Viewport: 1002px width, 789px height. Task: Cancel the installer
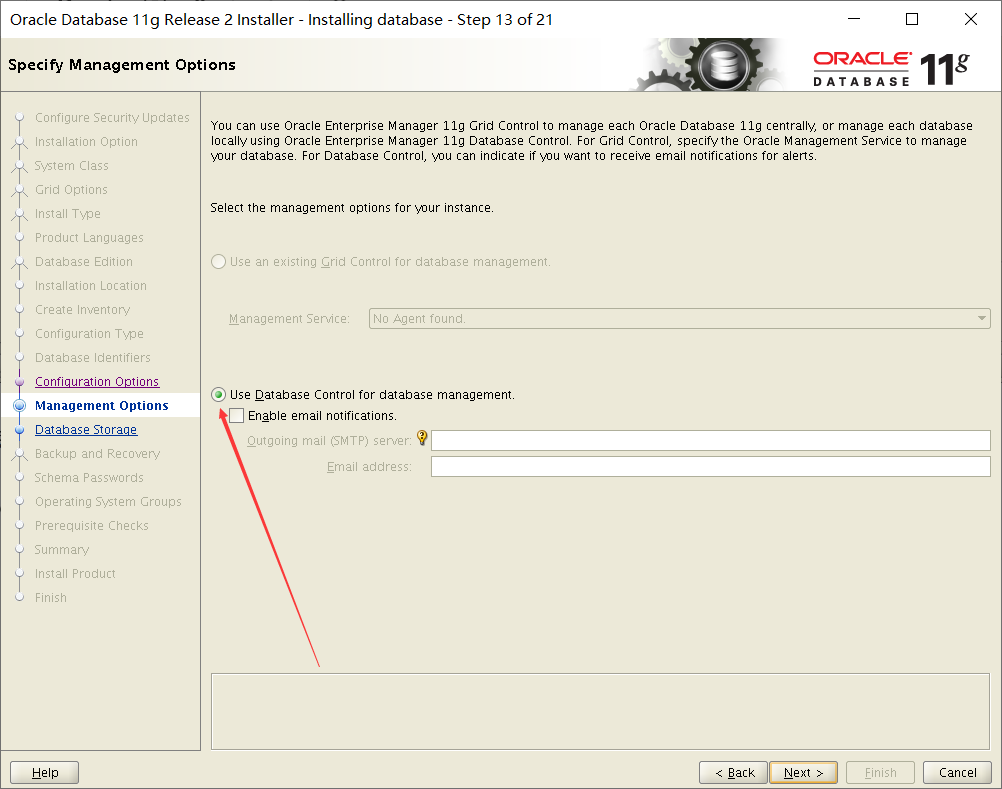[x=957, y=772]
